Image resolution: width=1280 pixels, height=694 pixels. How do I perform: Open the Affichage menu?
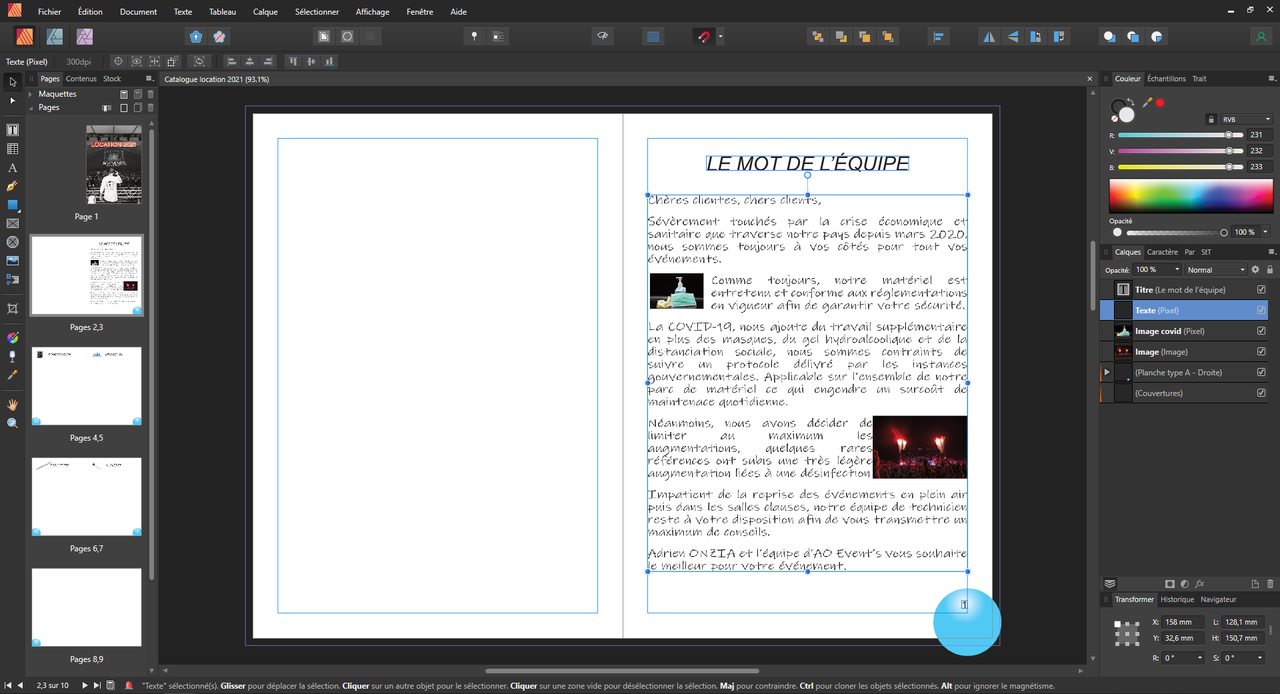pyautogui.click(x=372, y=12)
